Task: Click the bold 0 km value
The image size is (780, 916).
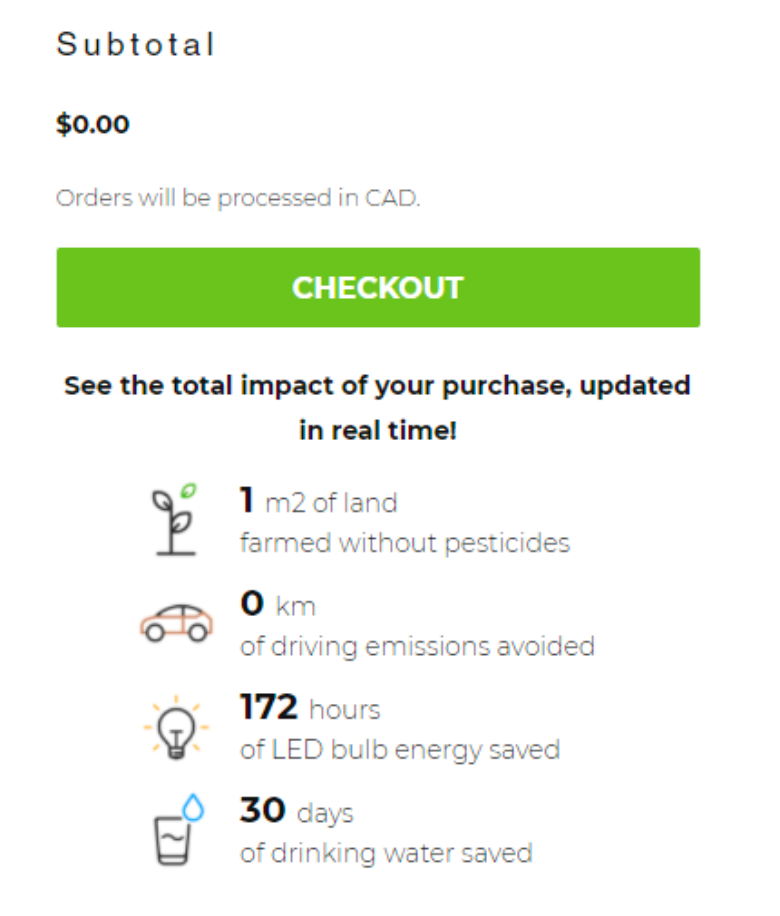Action: (x=251, y=603)
